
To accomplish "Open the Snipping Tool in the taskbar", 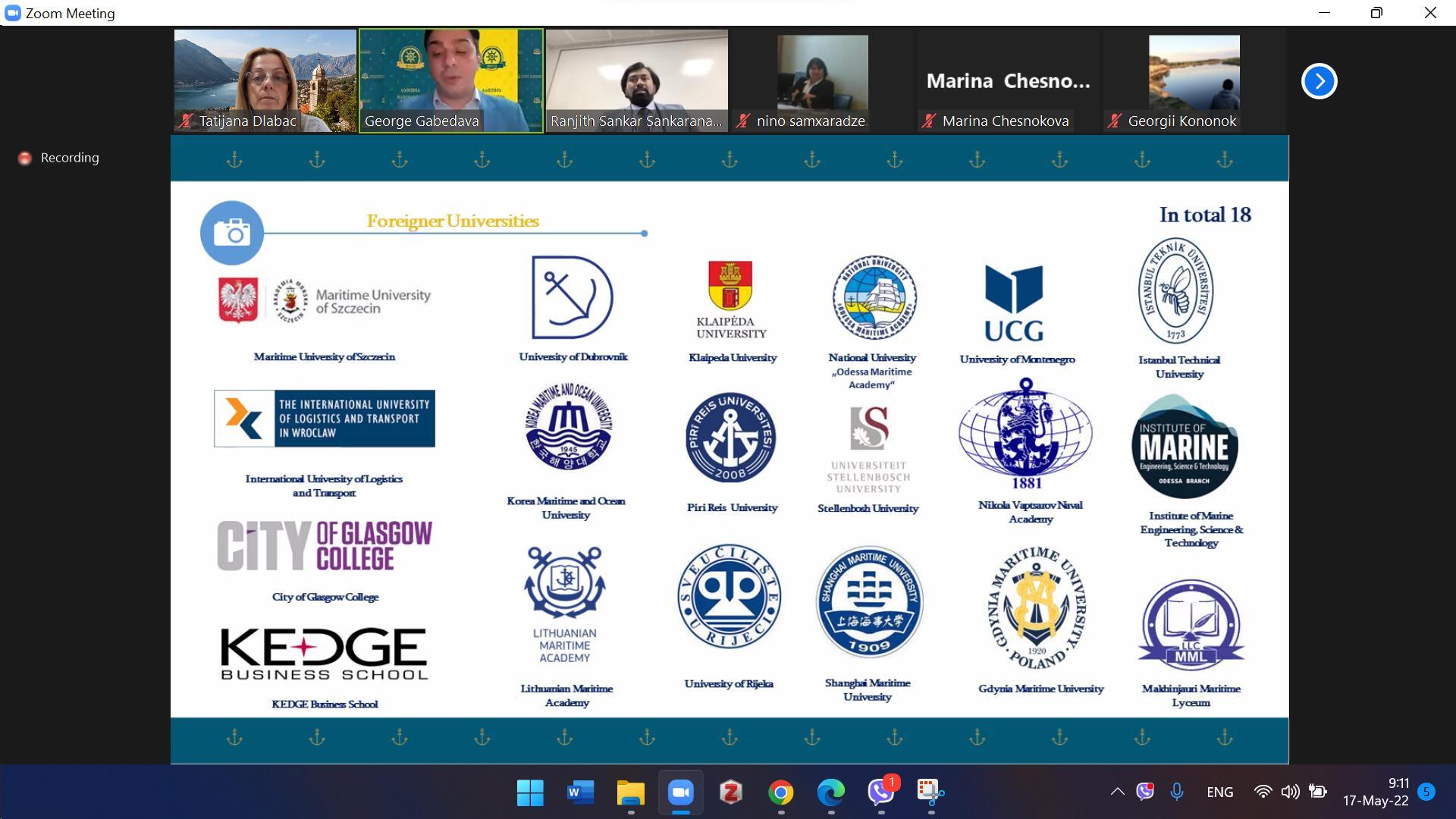I will point(930,792).
